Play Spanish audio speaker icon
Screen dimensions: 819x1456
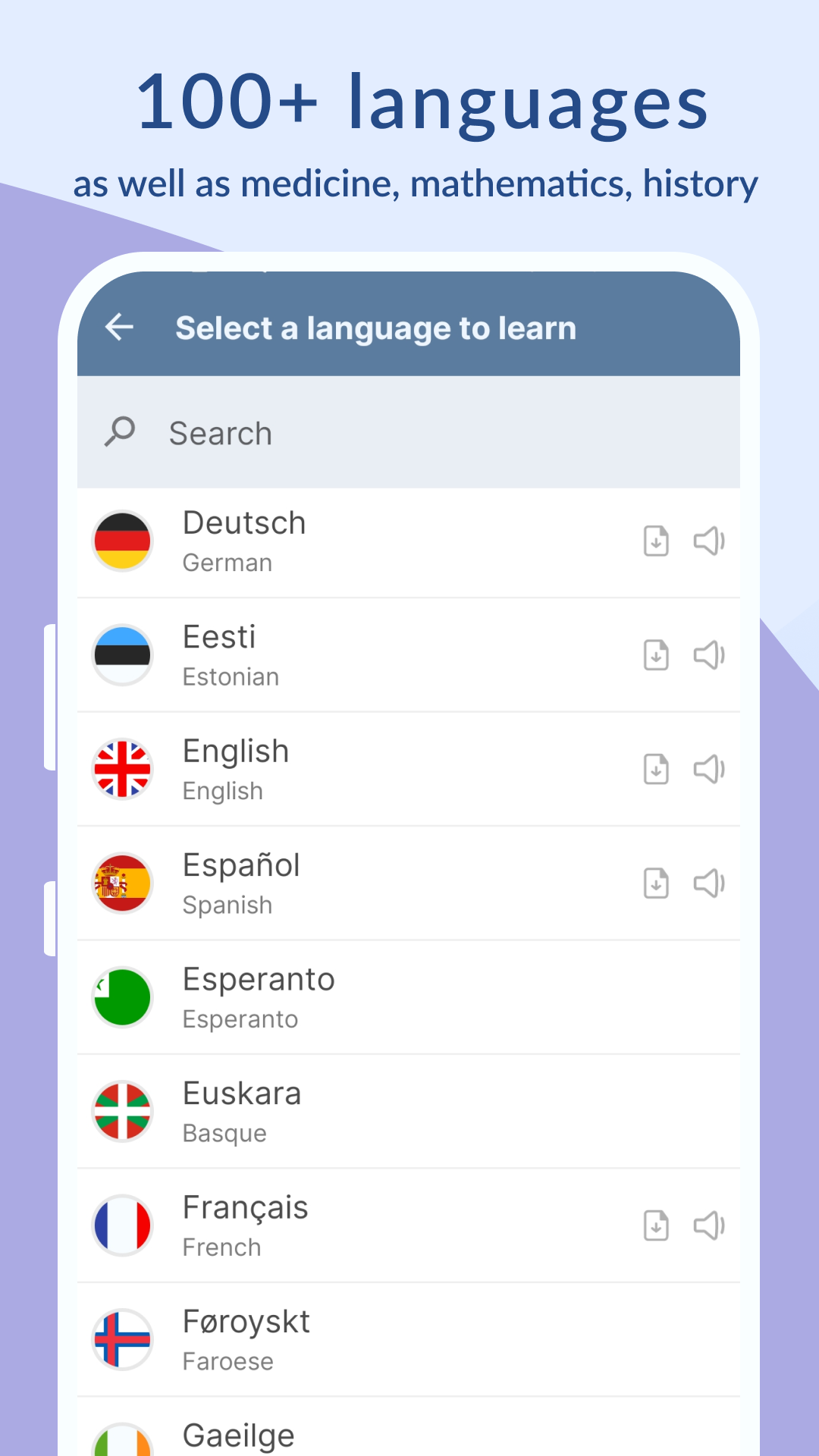[x=709, y=883]
